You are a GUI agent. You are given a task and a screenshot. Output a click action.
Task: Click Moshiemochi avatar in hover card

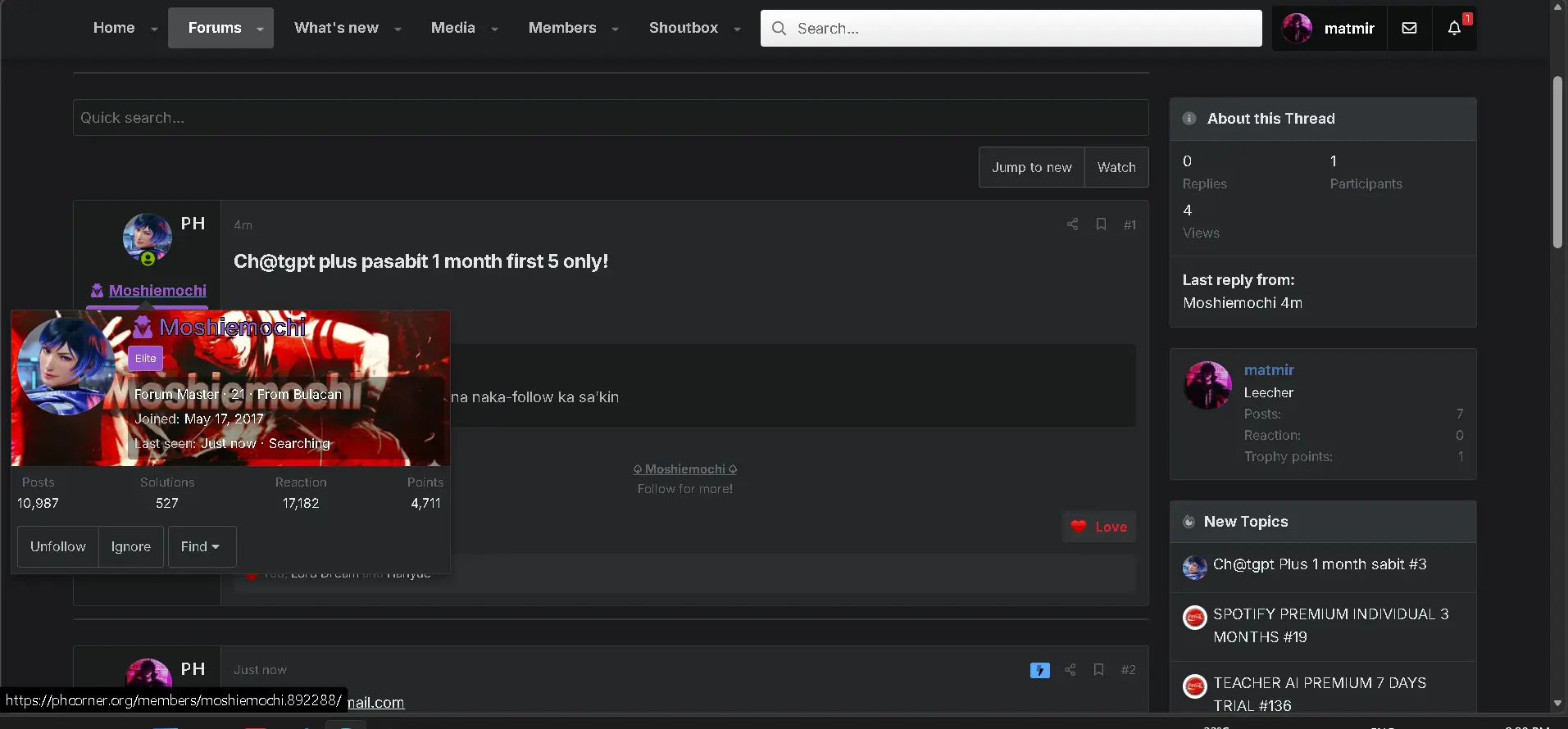coord(66,366)
